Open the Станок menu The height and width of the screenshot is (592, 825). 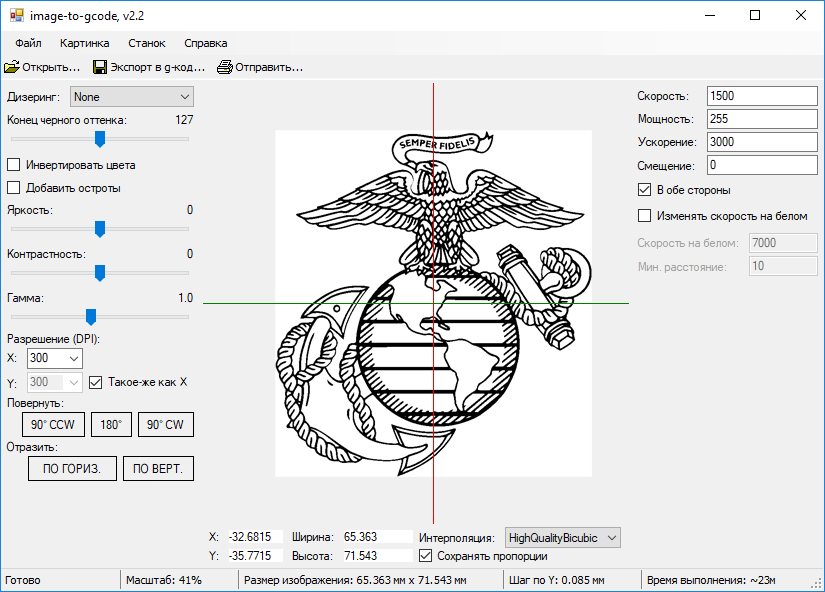point(147,43)
